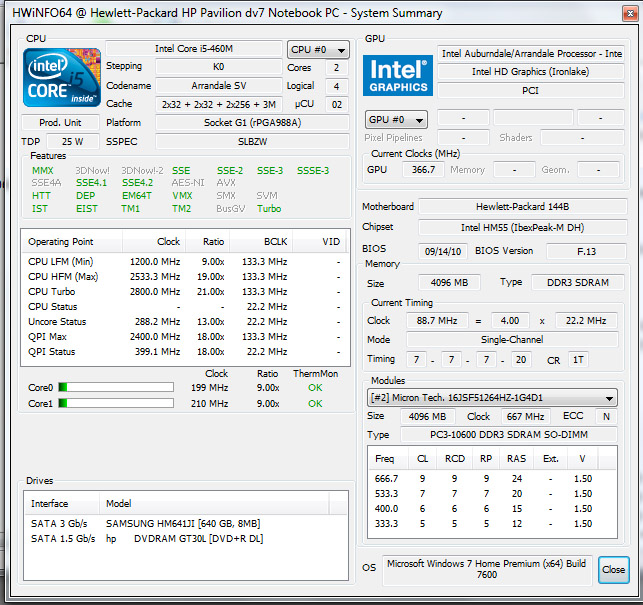Click the Intel HD Graphics (Ironlake) field

(531, 72)
